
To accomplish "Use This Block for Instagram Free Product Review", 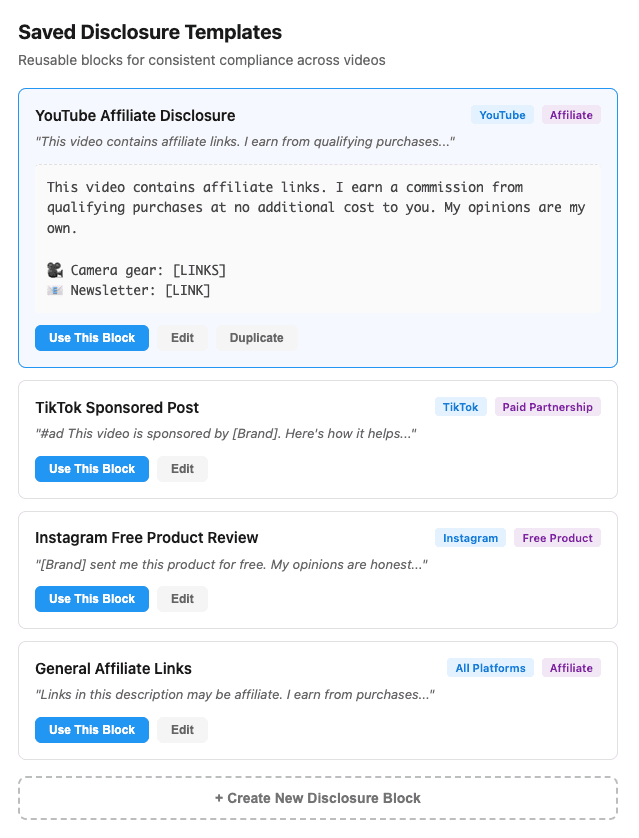I will pyautogui.click(x=91, y=599).
